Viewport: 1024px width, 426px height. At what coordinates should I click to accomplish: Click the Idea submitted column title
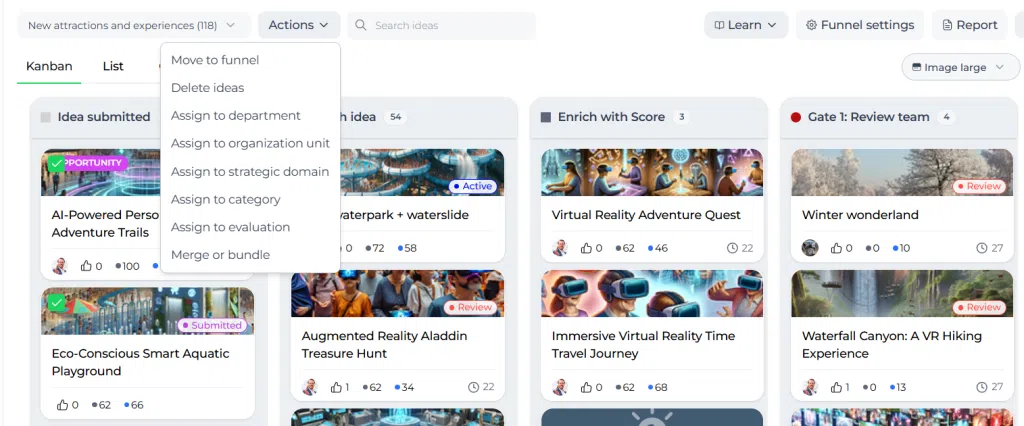(104, 117)
